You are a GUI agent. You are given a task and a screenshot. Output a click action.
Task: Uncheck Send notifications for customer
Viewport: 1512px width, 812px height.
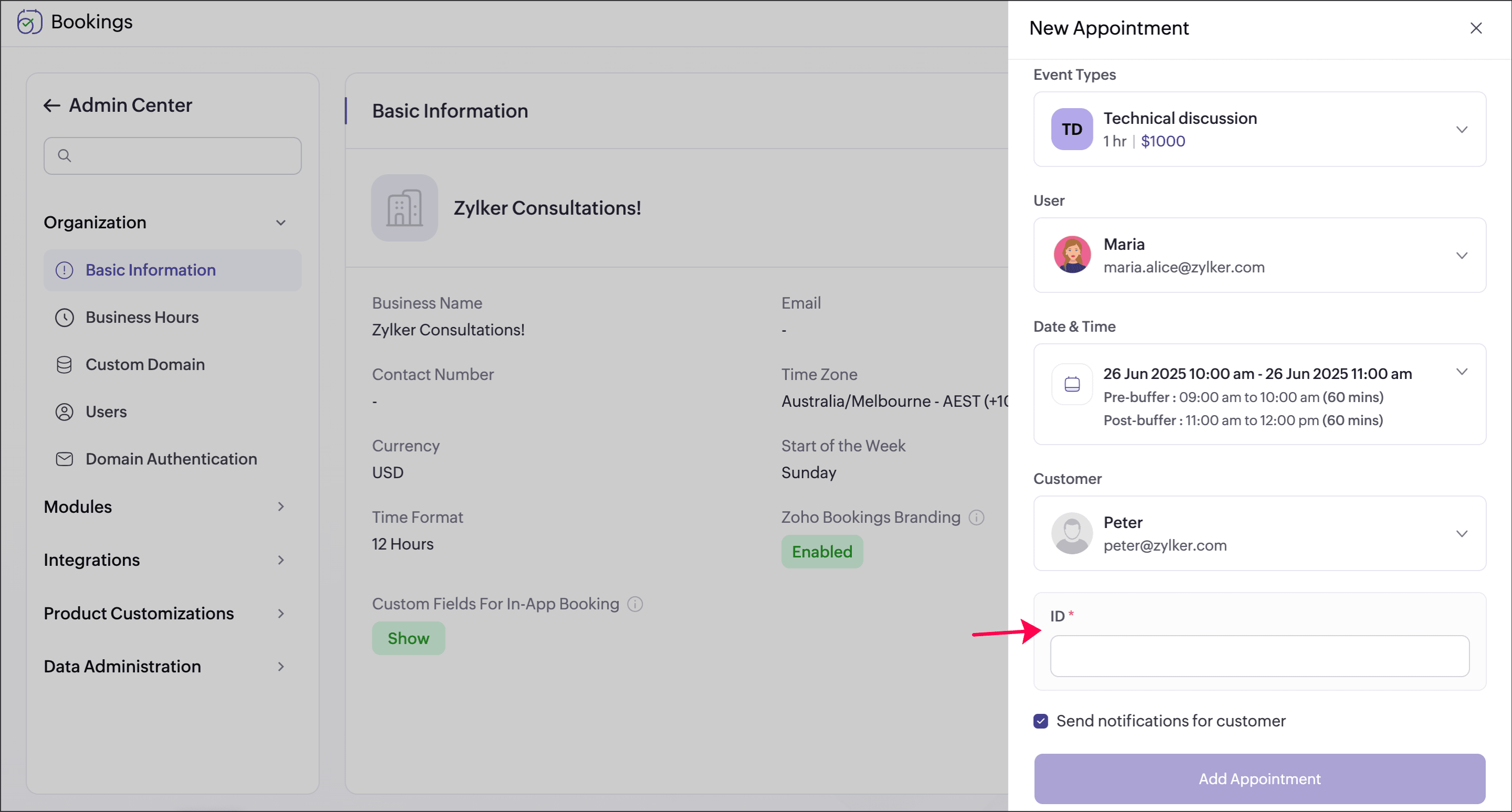pyautogui.click(x=1041, y=721)
